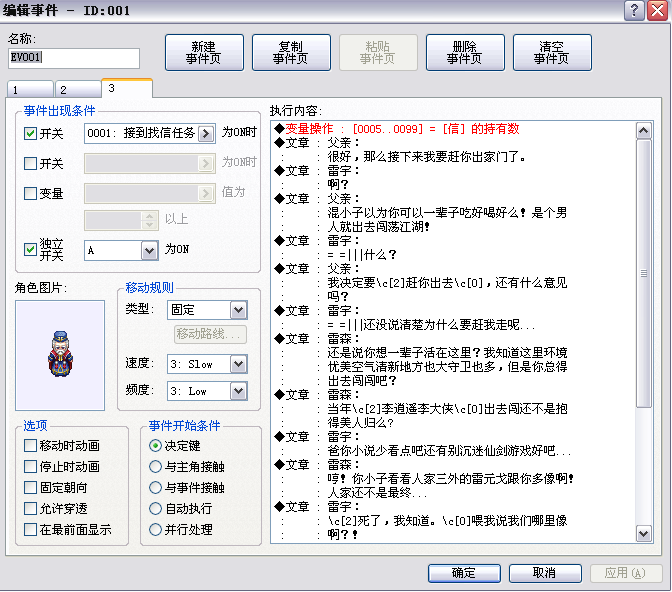Click the help question mark icon
Screen dimensions: 672x592
(x=634, y=10)
